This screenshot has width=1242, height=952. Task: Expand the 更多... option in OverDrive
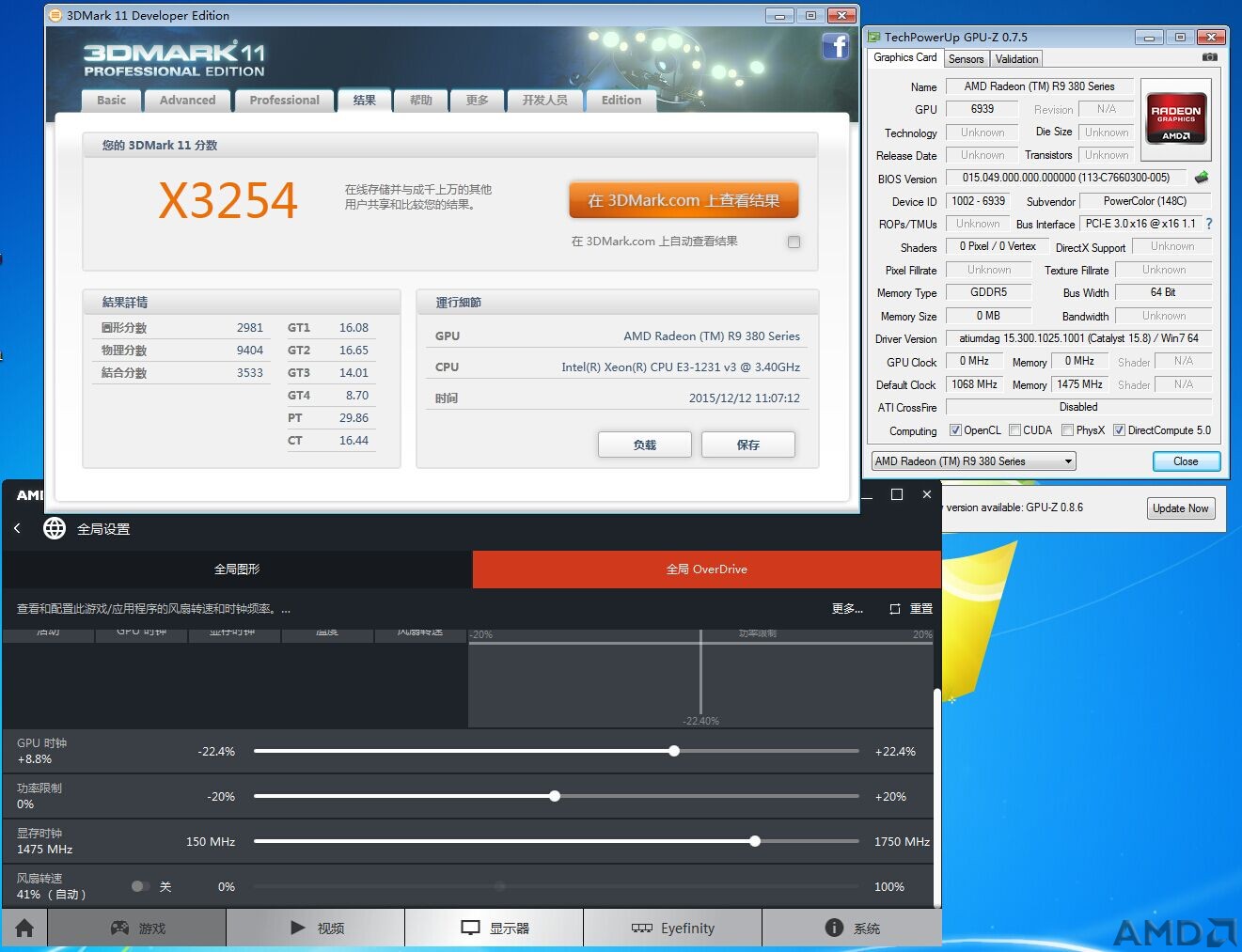[x=847, y=609]
